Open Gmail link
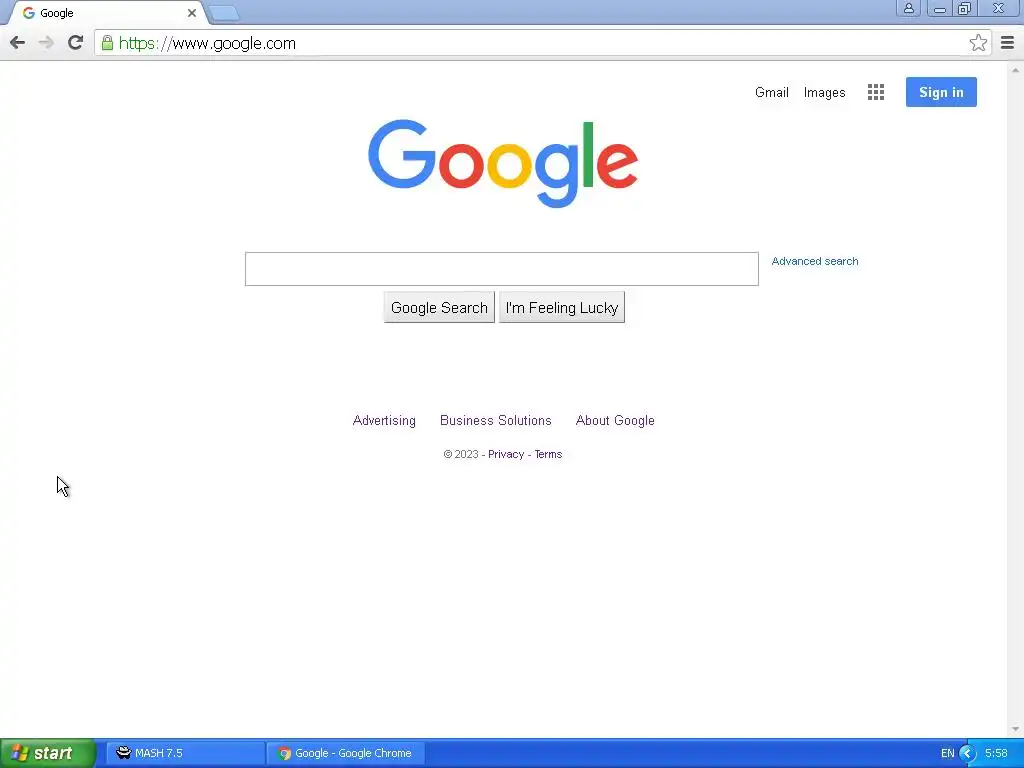Viewport: 1024px width, 768px height. tap(771, 93)
